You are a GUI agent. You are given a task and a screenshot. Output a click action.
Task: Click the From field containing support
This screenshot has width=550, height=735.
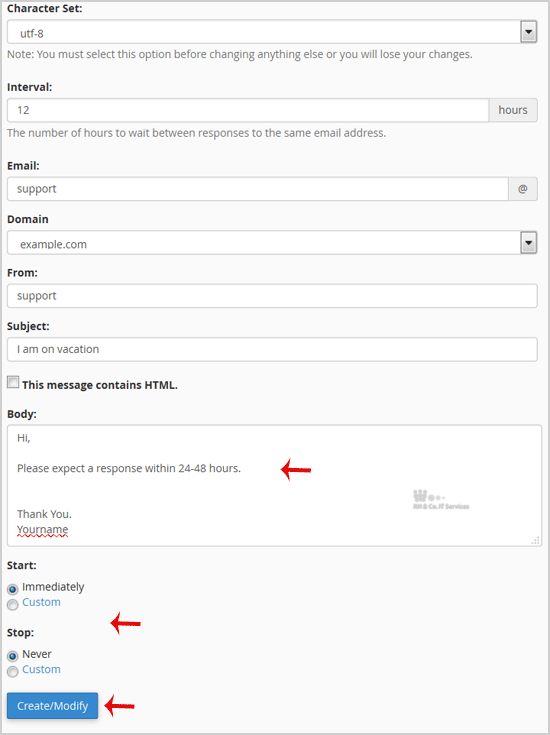[x=272, y=296]
